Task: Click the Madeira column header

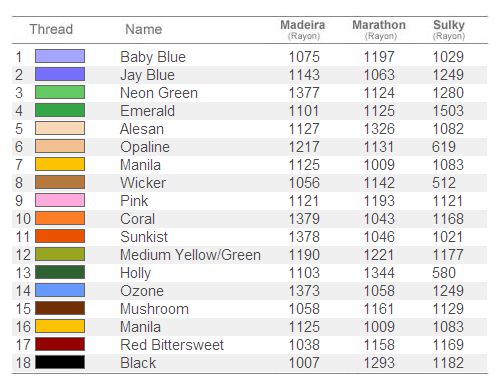Action: pos(303,29)
